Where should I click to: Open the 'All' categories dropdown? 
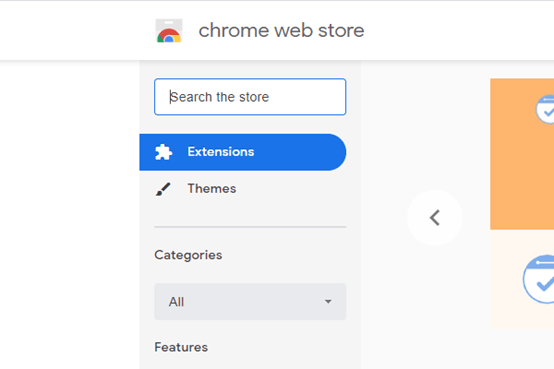(x=250, y=301)
